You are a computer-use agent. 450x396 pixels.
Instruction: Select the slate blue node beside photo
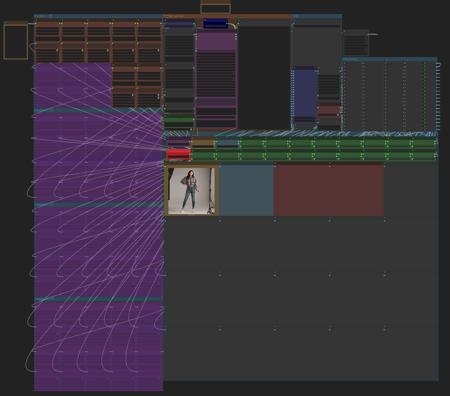click(x=246, y=190)
